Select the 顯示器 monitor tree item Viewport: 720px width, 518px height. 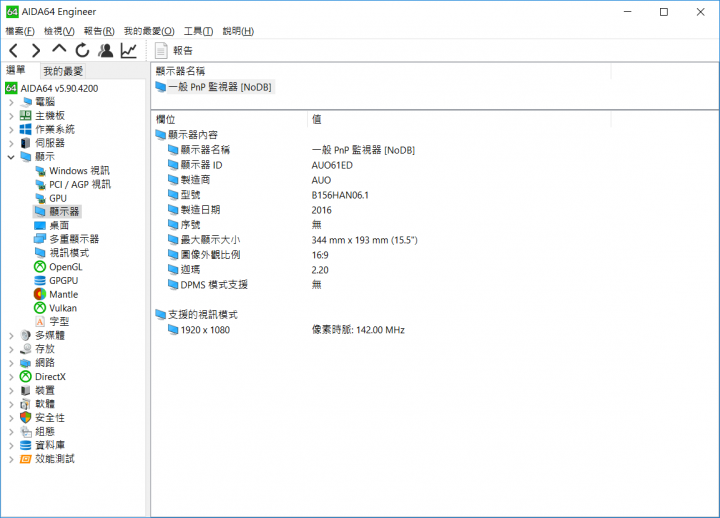57,212
